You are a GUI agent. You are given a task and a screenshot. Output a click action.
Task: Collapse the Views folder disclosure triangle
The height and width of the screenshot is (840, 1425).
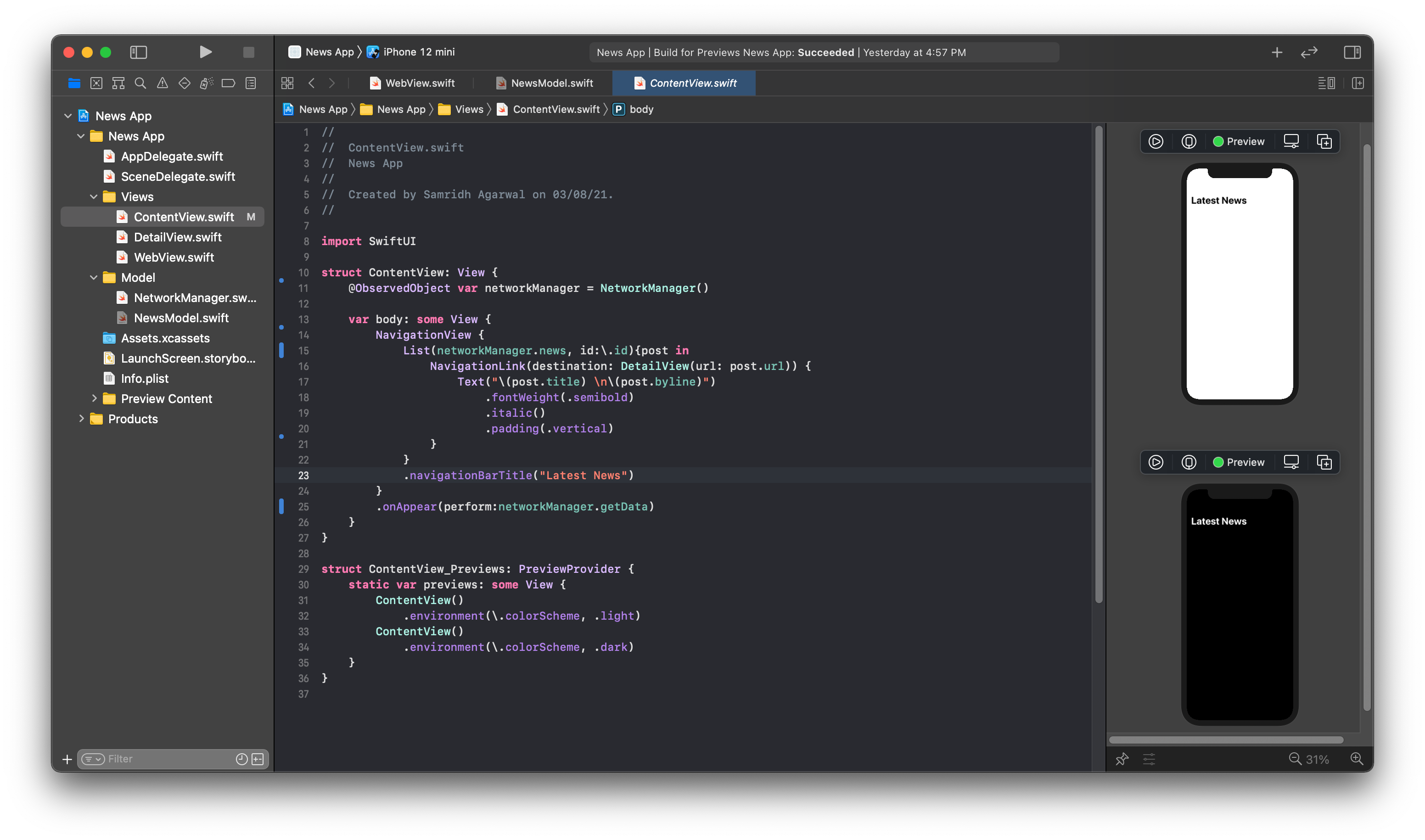pos(93,196)
